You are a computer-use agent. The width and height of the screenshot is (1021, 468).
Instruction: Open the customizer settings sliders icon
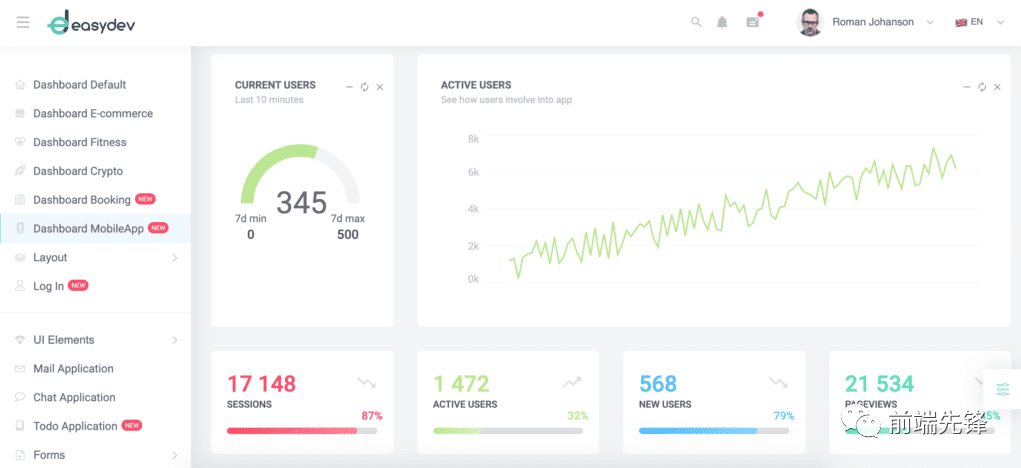pos(1003,389)
